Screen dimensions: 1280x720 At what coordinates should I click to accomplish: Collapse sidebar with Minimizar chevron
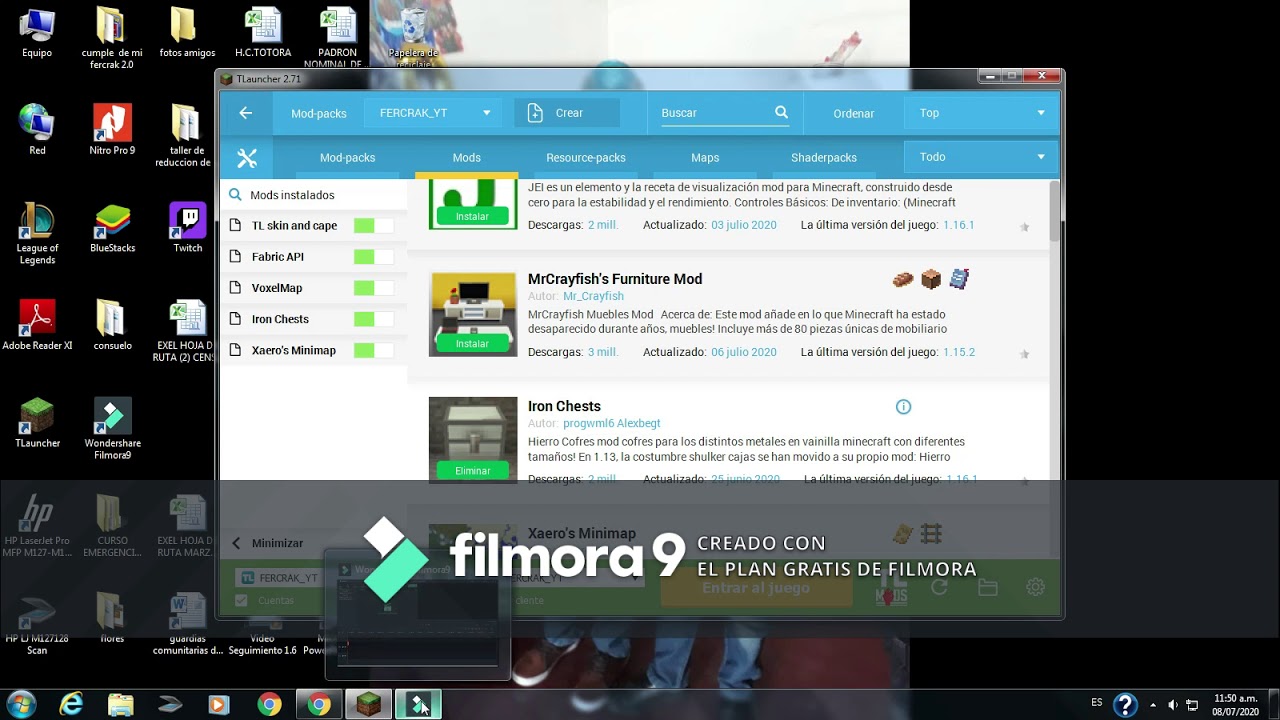[236, 543]
